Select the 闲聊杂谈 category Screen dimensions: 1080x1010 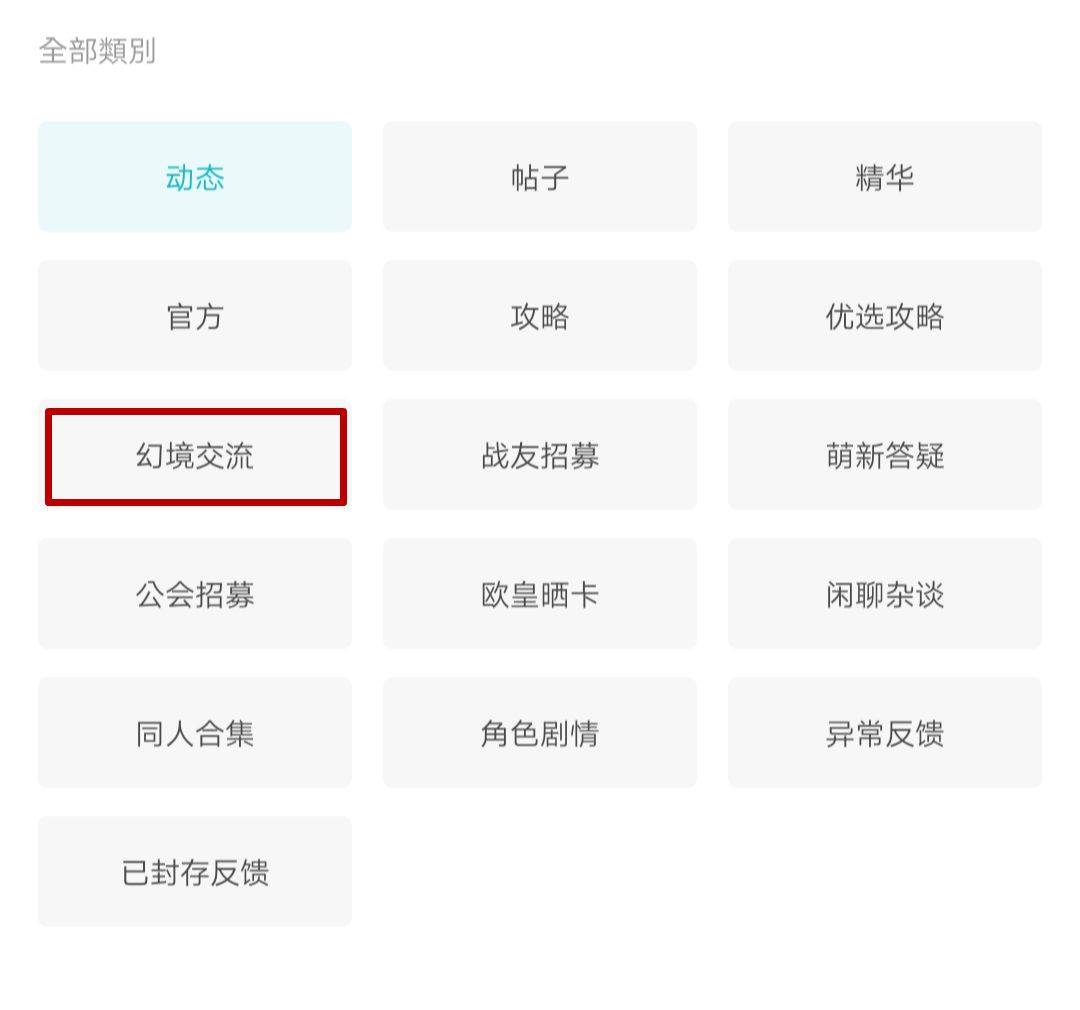tap(885, 594)
